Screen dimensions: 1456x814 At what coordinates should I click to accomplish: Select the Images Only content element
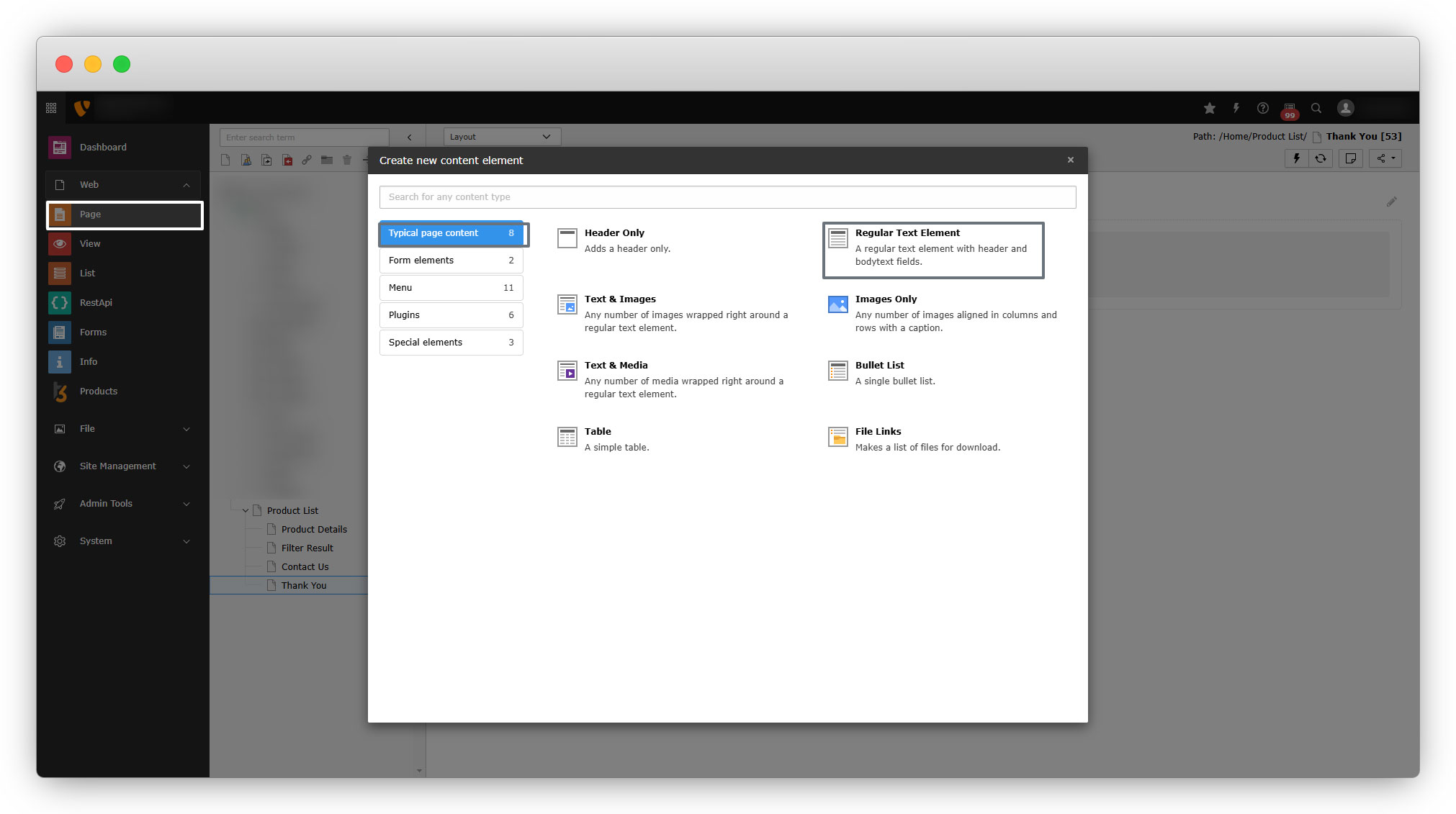click(x=886, y=299)
